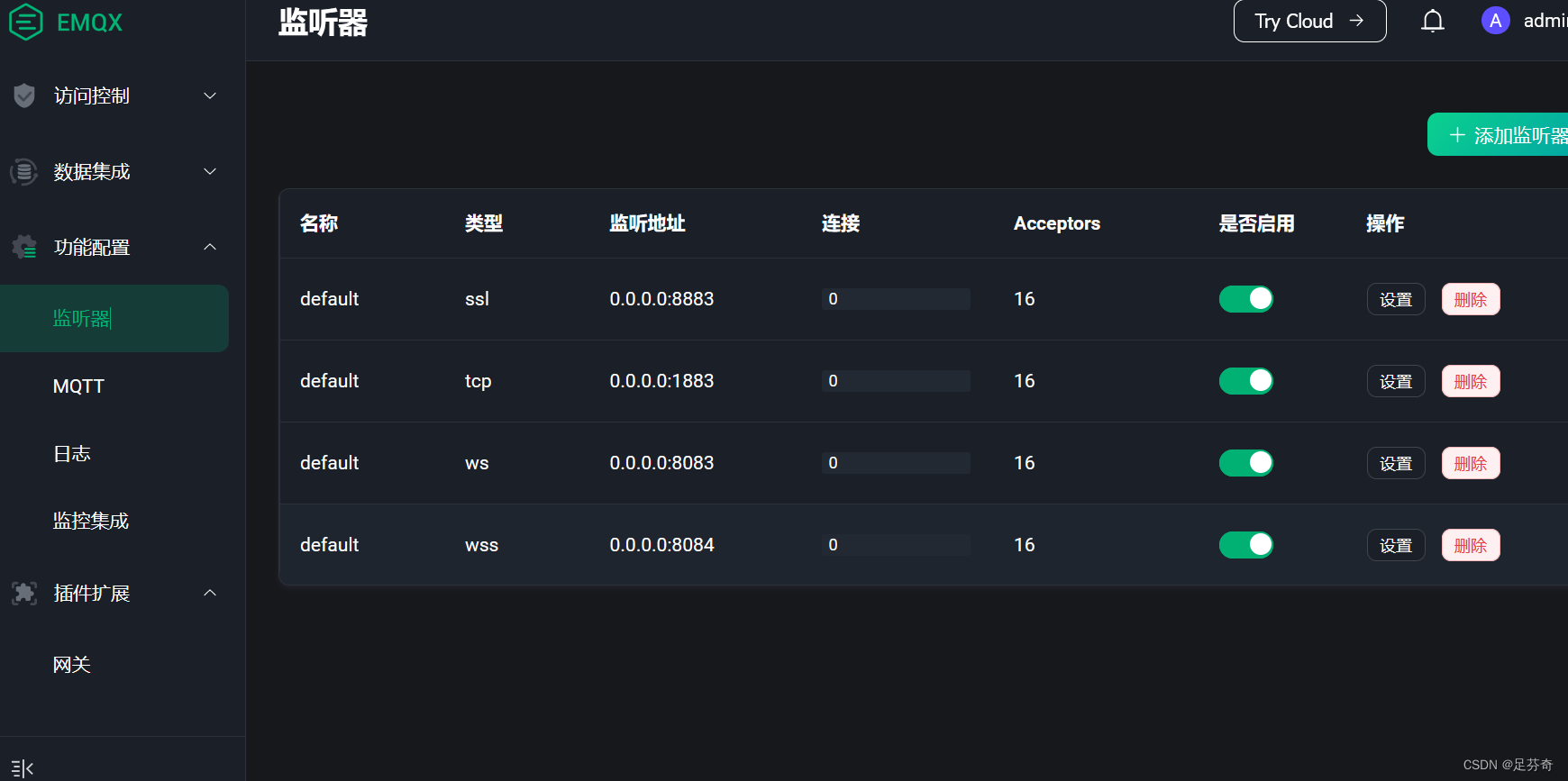Click 设置 for the tcp listener

[1396, 381]
